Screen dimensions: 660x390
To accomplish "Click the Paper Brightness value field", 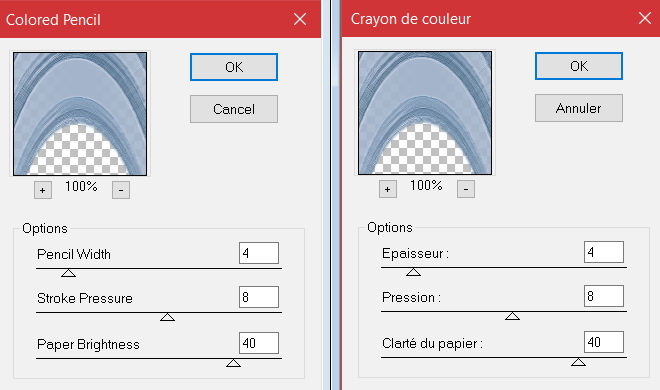I will click(259, 343).
